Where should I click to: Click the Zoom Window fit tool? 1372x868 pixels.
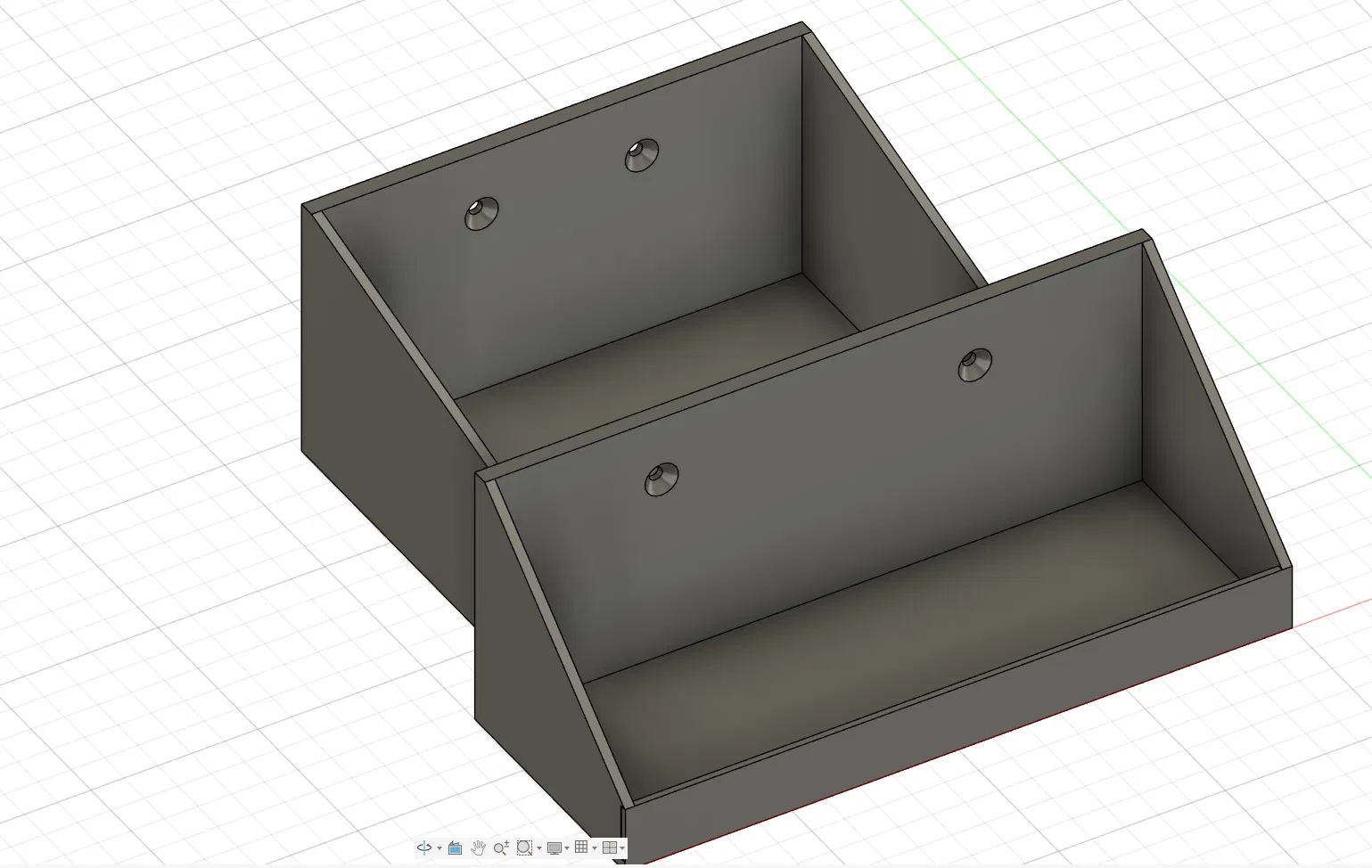(x=524, y=848)
